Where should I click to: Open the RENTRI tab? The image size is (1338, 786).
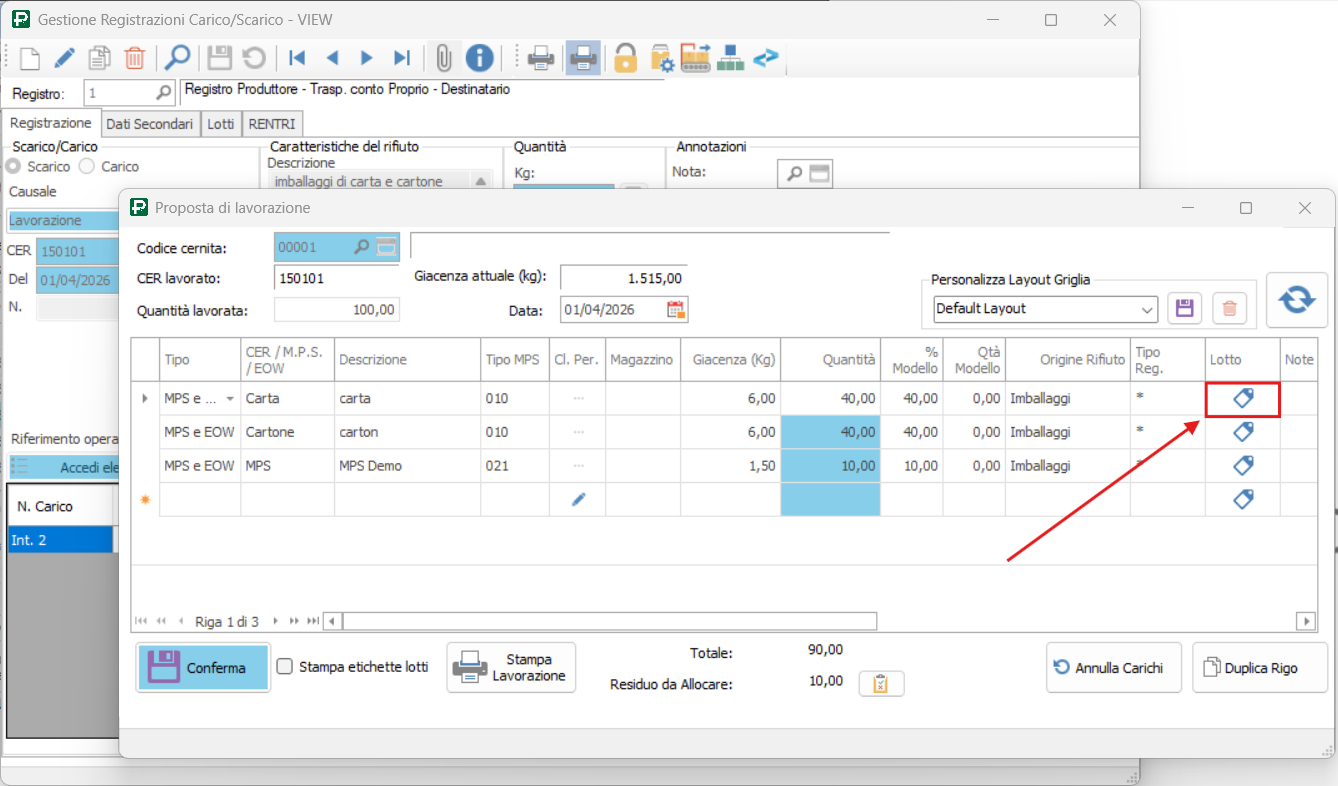pos(271,124)
